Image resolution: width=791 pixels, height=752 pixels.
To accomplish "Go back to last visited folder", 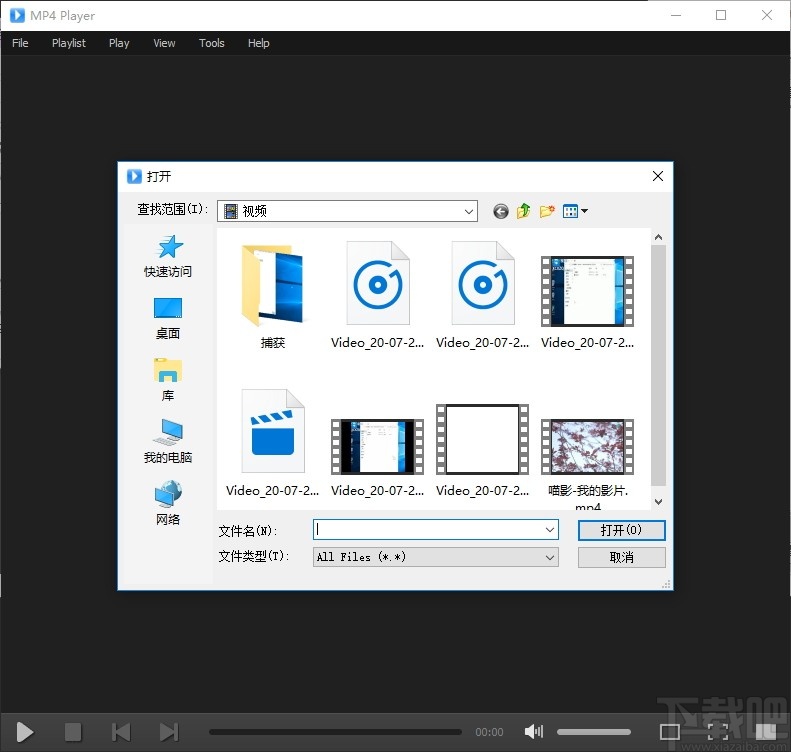I will 500,211.
